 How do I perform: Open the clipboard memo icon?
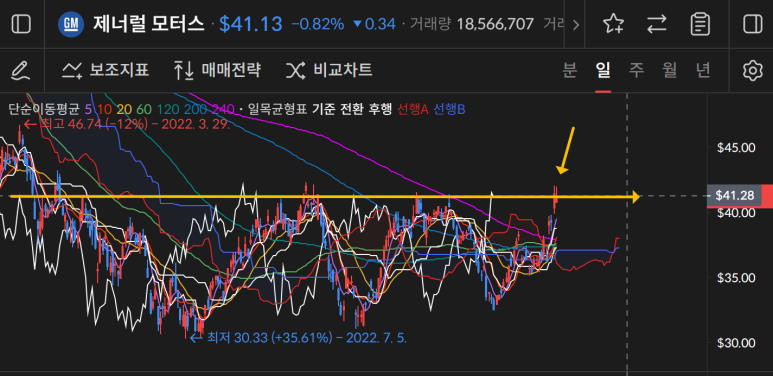point(700,24)
